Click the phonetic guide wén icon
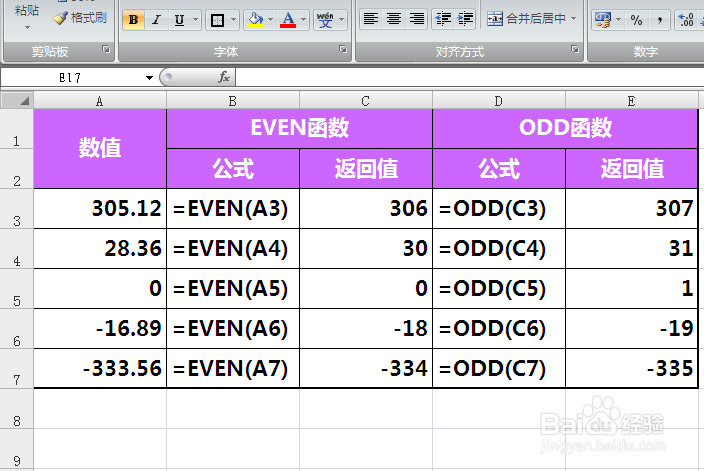Viewport: 704px width, 471px height. click(x=325, y=20)
